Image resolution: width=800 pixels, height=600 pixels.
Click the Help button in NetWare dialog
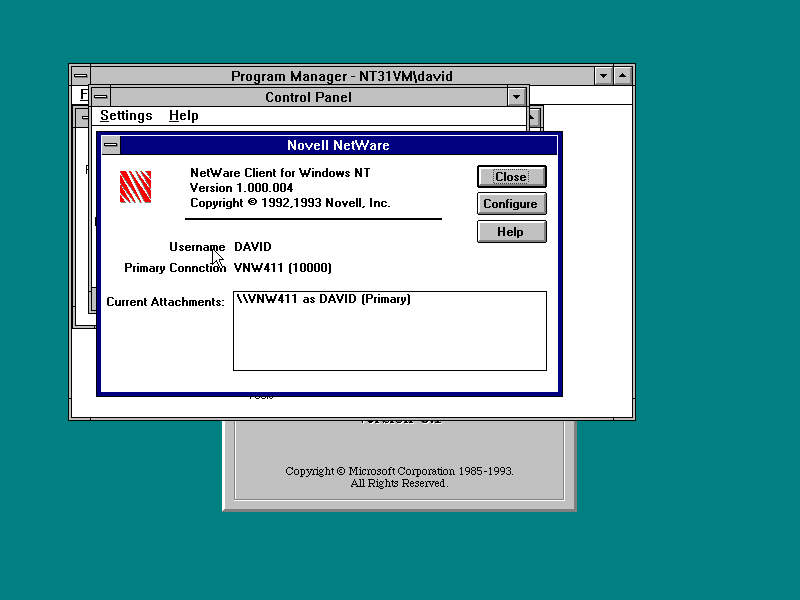pyautogui.click(x=512, y=232)
